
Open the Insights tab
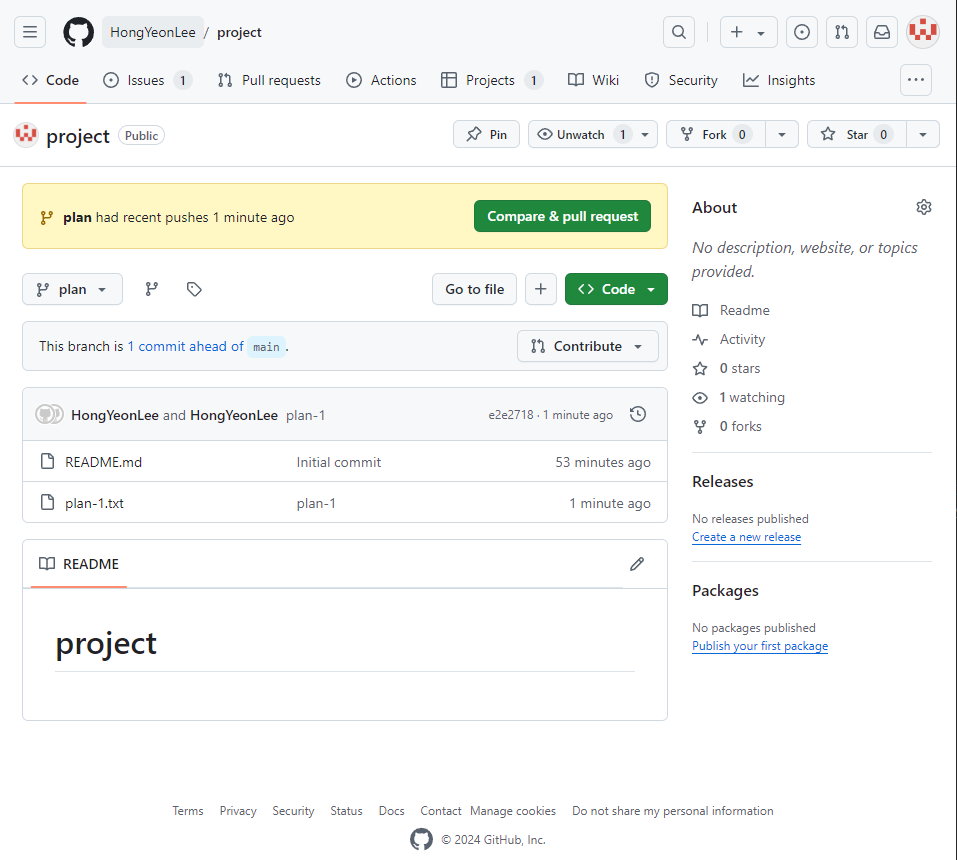779,80
